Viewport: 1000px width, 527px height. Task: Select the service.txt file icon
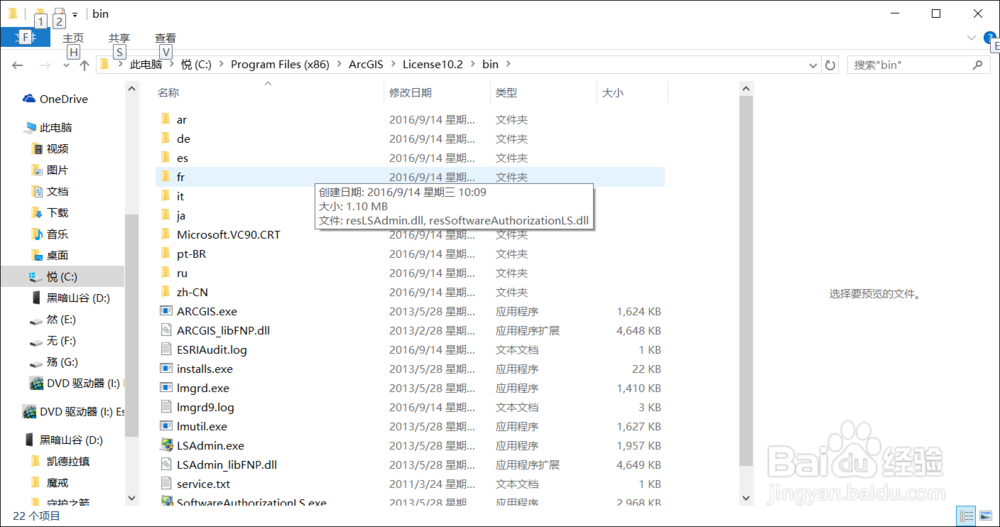coord(166,484)
